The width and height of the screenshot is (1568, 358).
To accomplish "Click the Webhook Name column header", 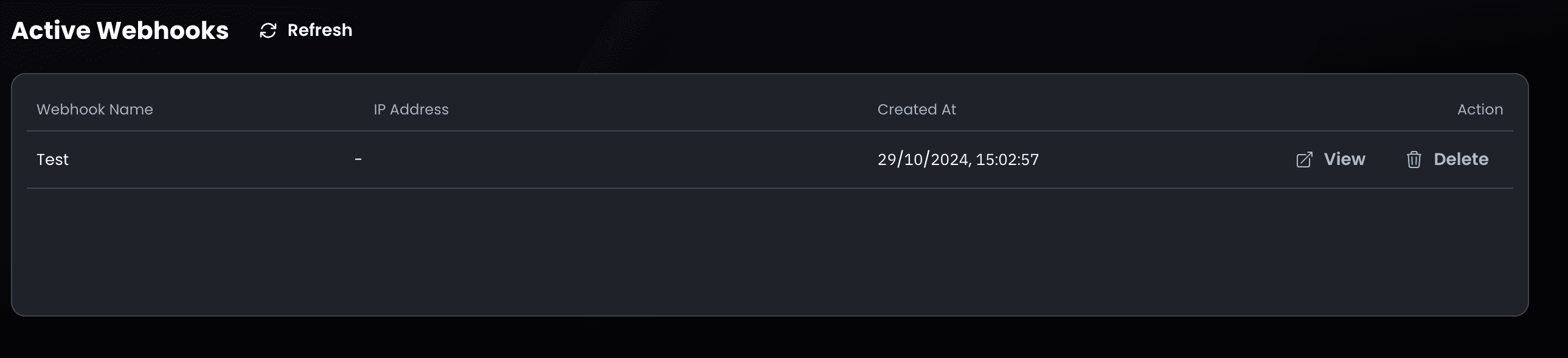I will (95, 110).
